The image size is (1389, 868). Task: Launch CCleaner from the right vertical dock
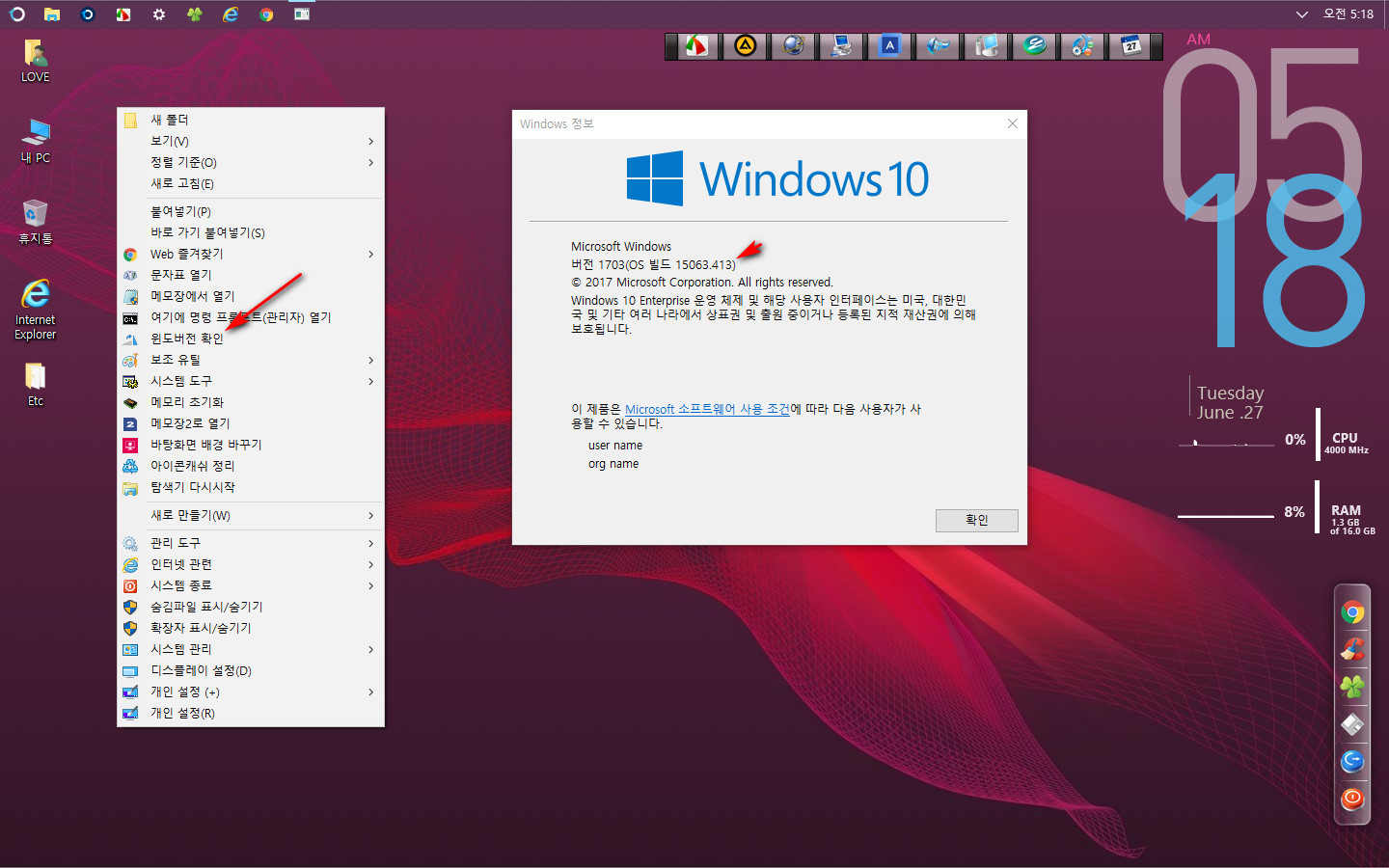click(x=1352, y=649)
